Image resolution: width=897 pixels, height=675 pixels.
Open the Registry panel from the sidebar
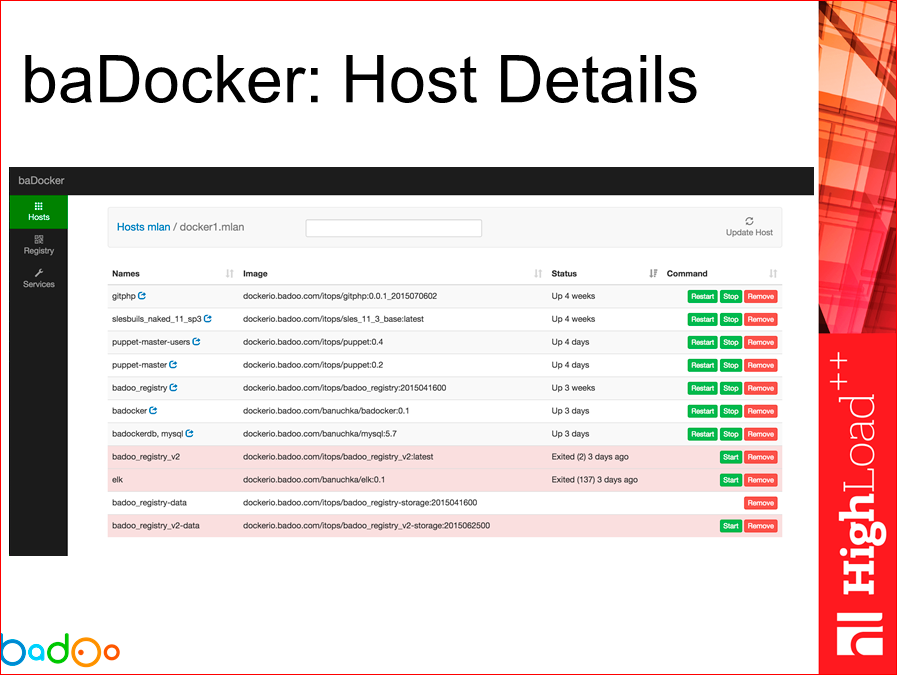[x=38, y=245]
